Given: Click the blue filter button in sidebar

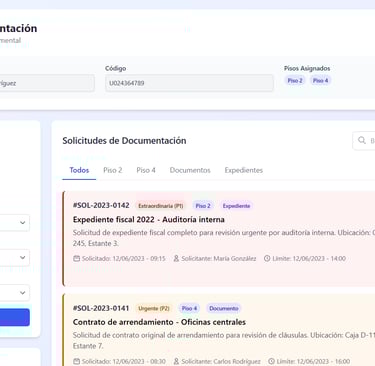Looking at the screenshot, I should 15,317.
